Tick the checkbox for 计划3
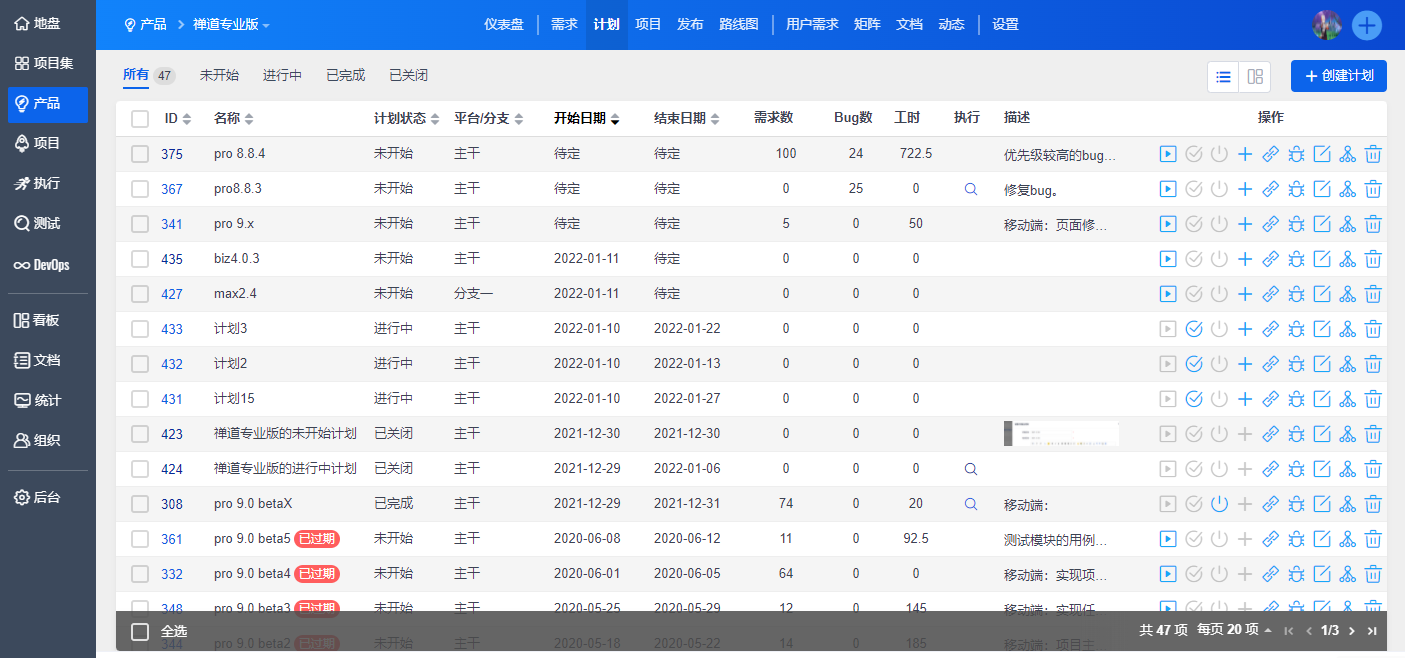Image resolution: width=1405 pixels, height=658 pixels. pos(140,329)
